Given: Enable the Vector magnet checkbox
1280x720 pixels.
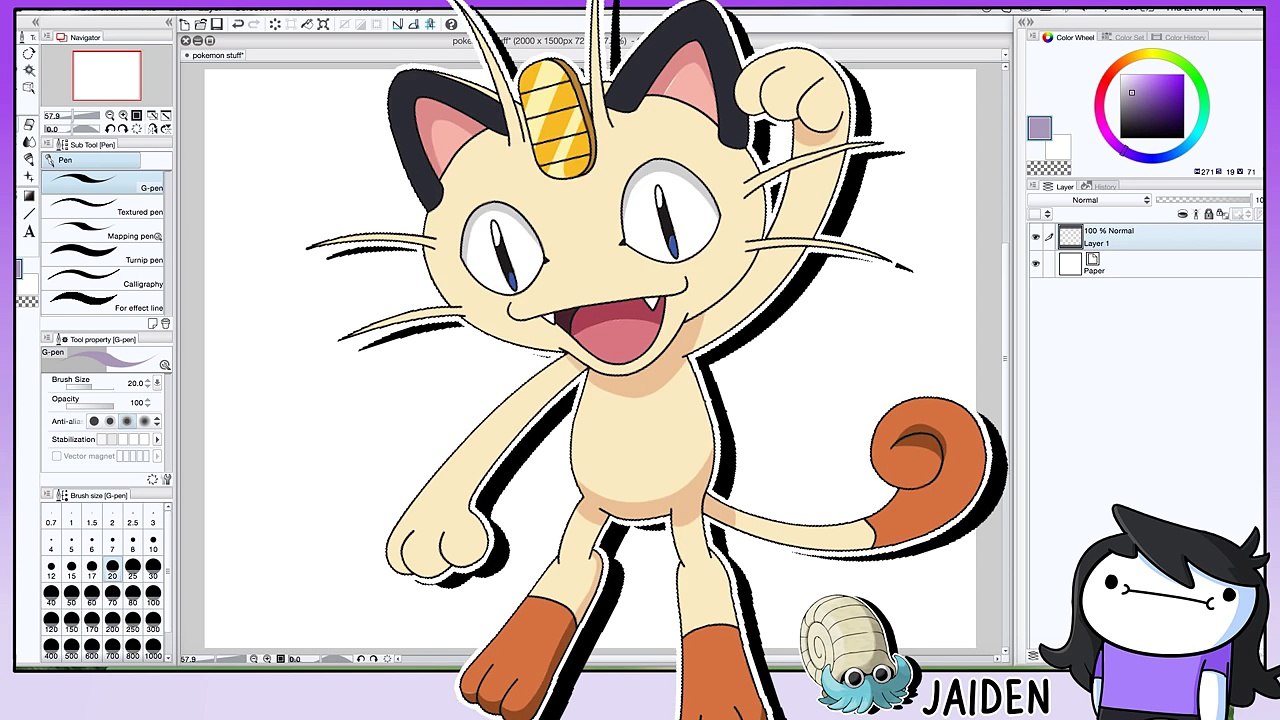Looking at the screenshot, I should 57,456.
